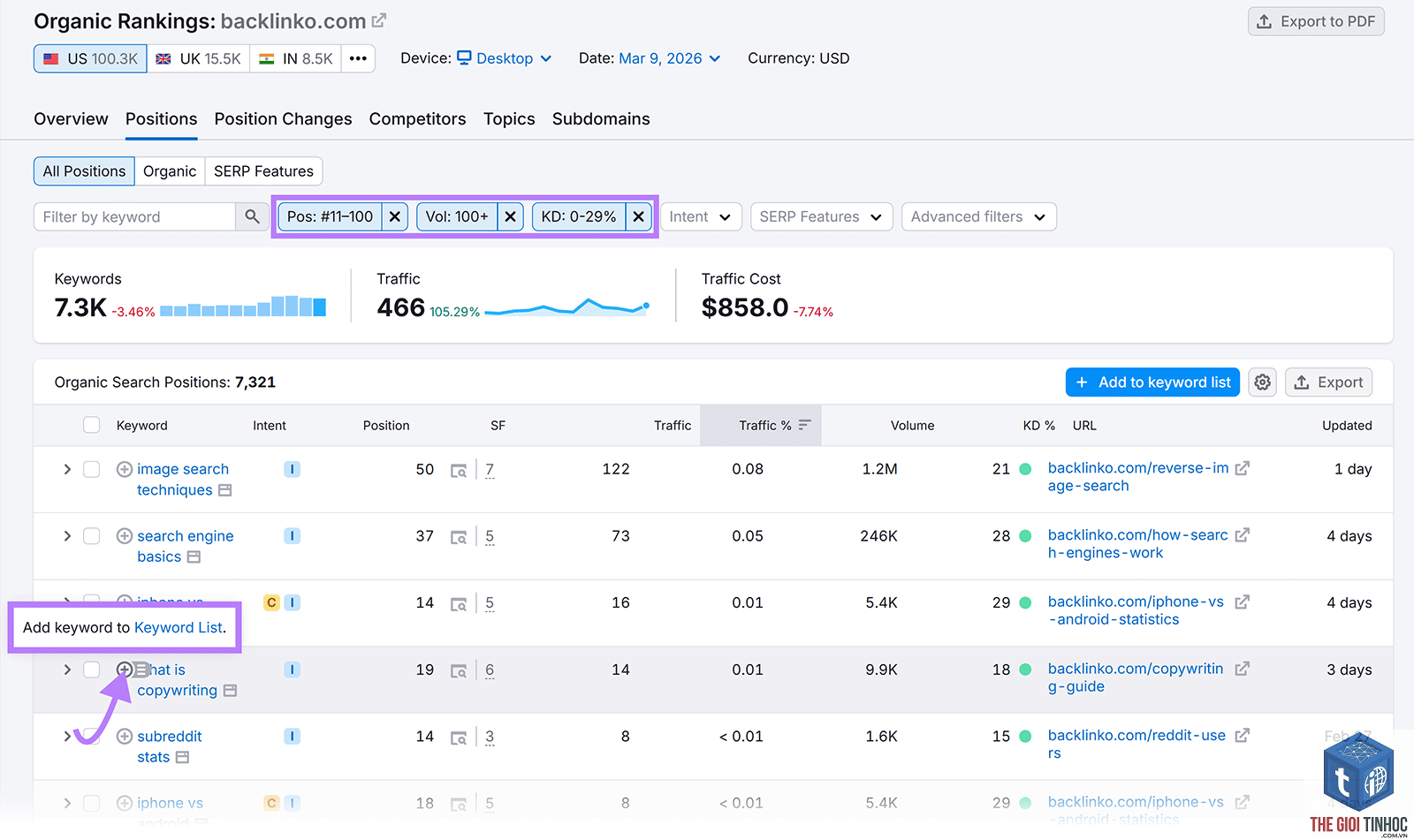This screenshot has width=1414, height=840.
Task: Click the Traffic trend line chart
Action: [x=567, y=306]
